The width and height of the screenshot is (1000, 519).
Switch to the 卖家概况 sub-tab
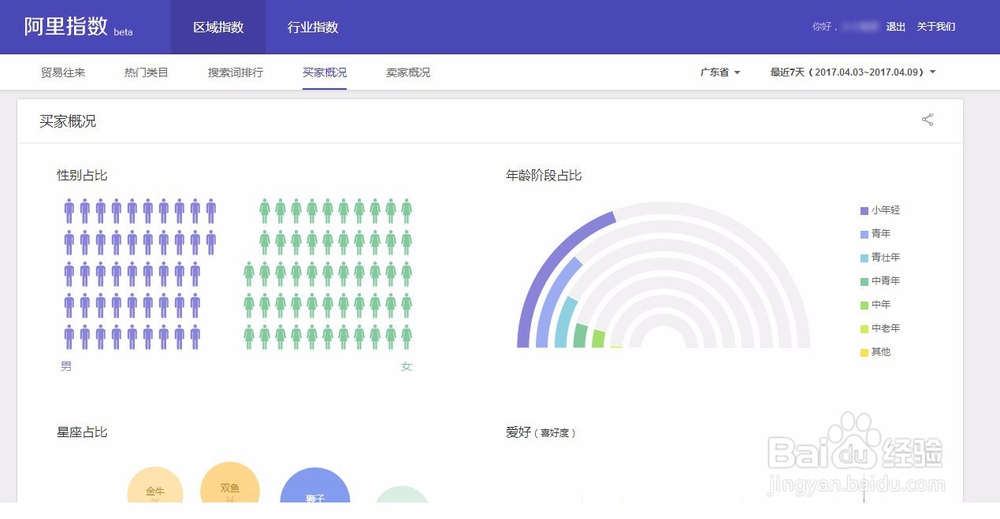[408, 72]
